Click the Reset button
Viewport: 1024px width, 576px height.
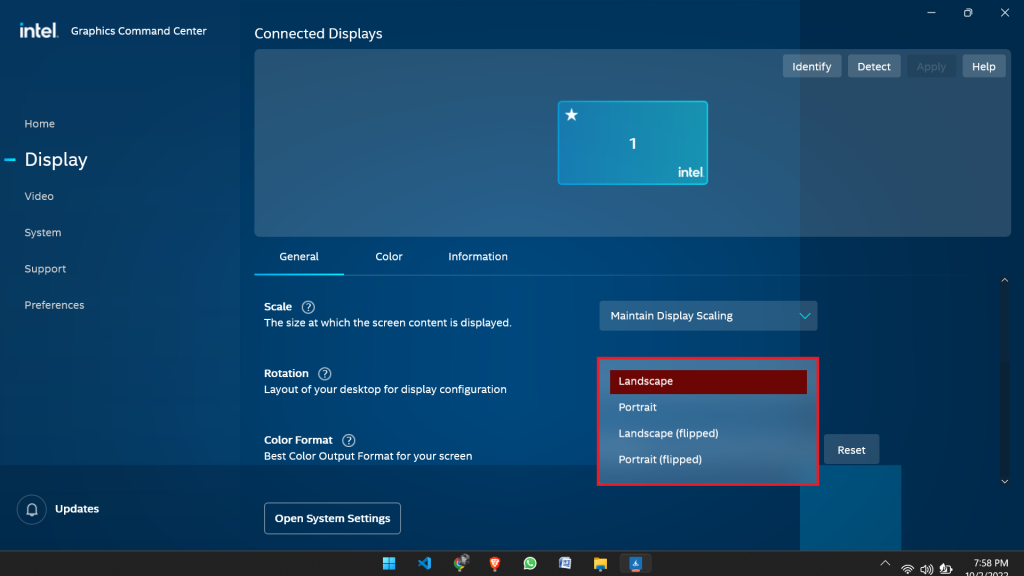coord(852,450)
